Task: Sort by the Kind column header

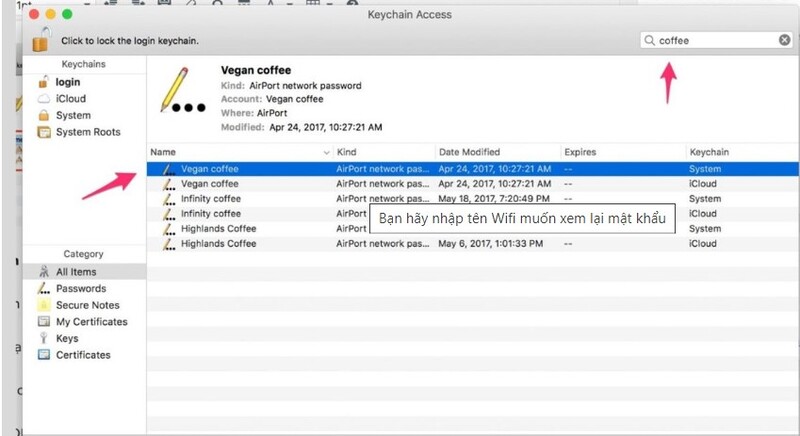Action: click(346, 152)
